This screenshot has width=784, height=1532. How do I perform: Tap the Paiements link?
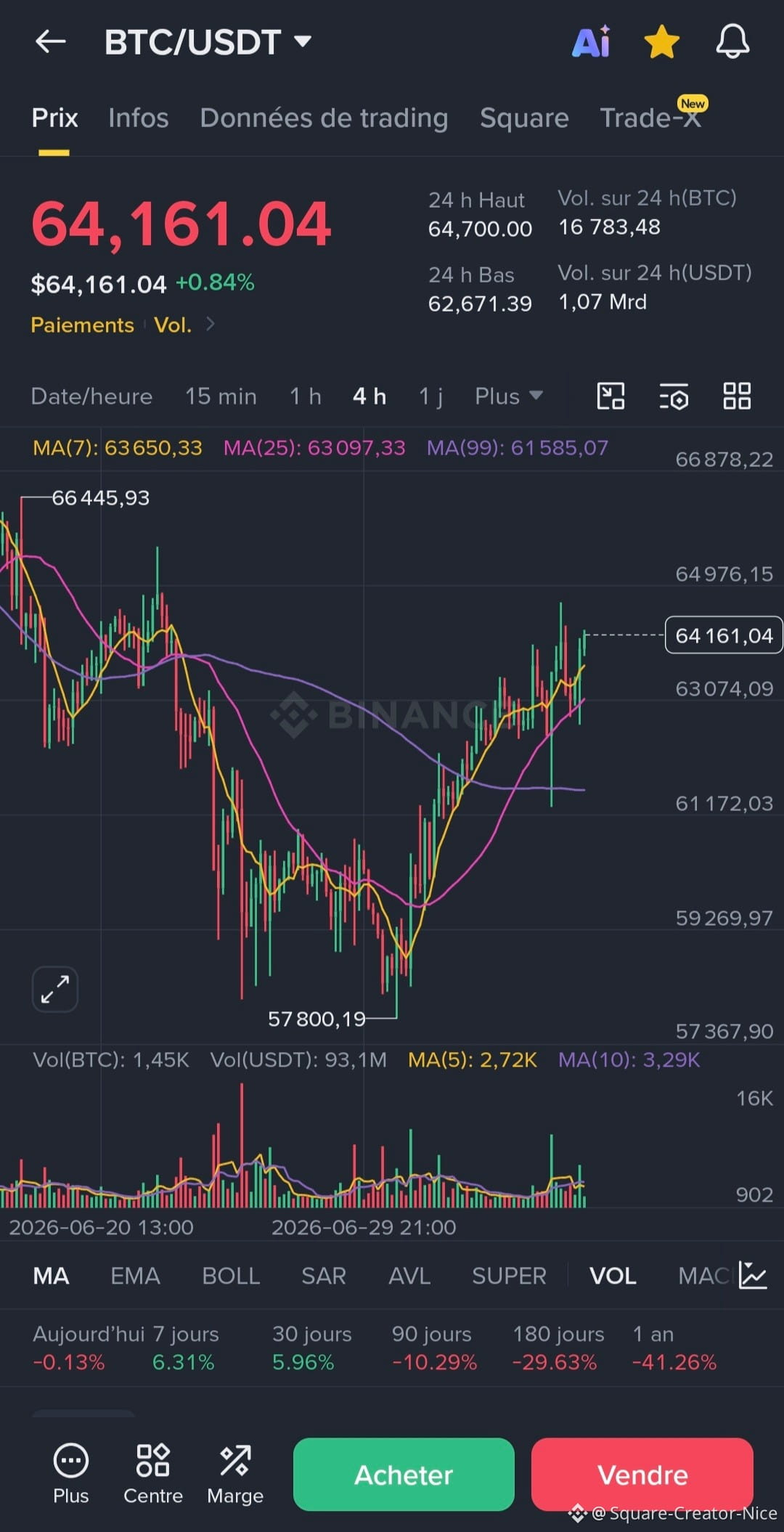[82, 325]
